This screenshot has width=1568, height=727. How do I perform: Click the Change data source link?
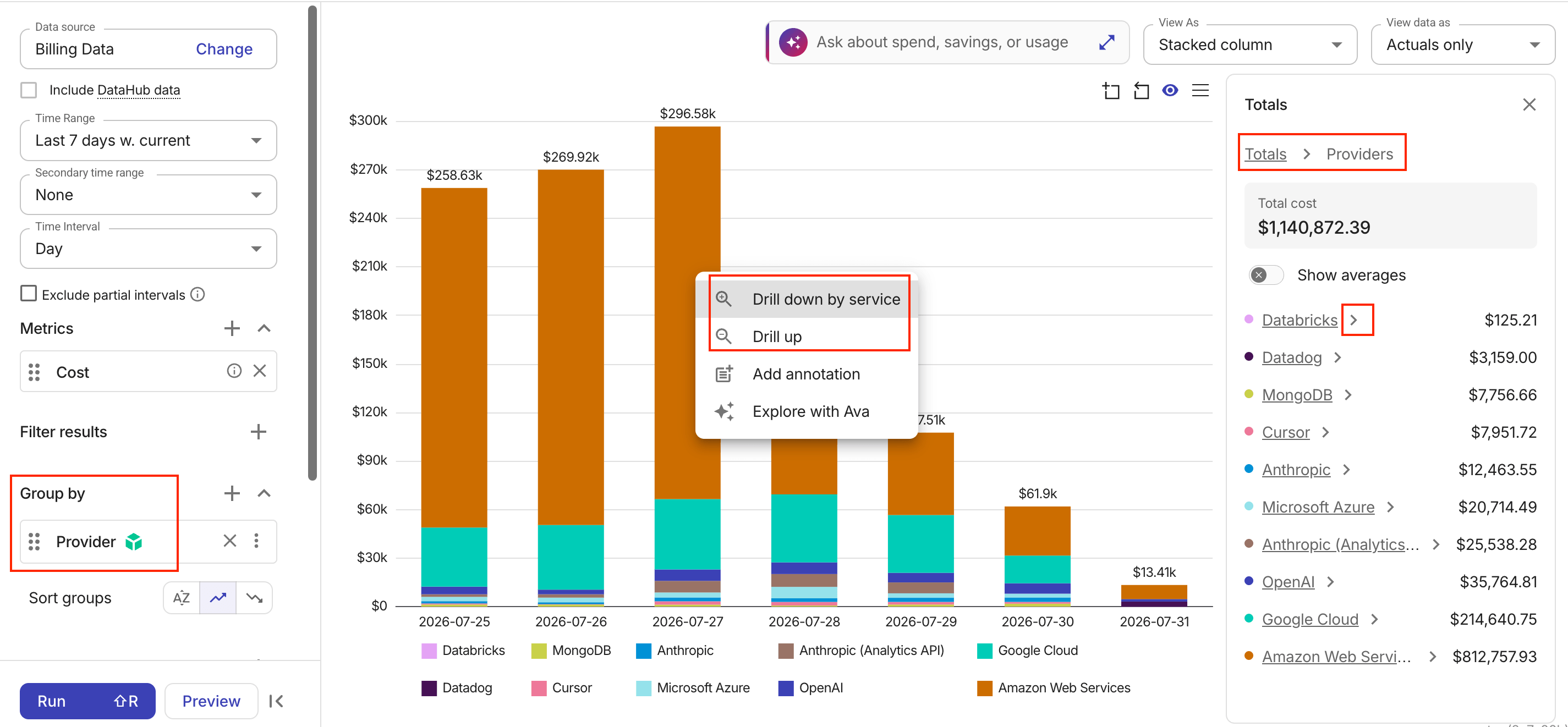(224, 49)
